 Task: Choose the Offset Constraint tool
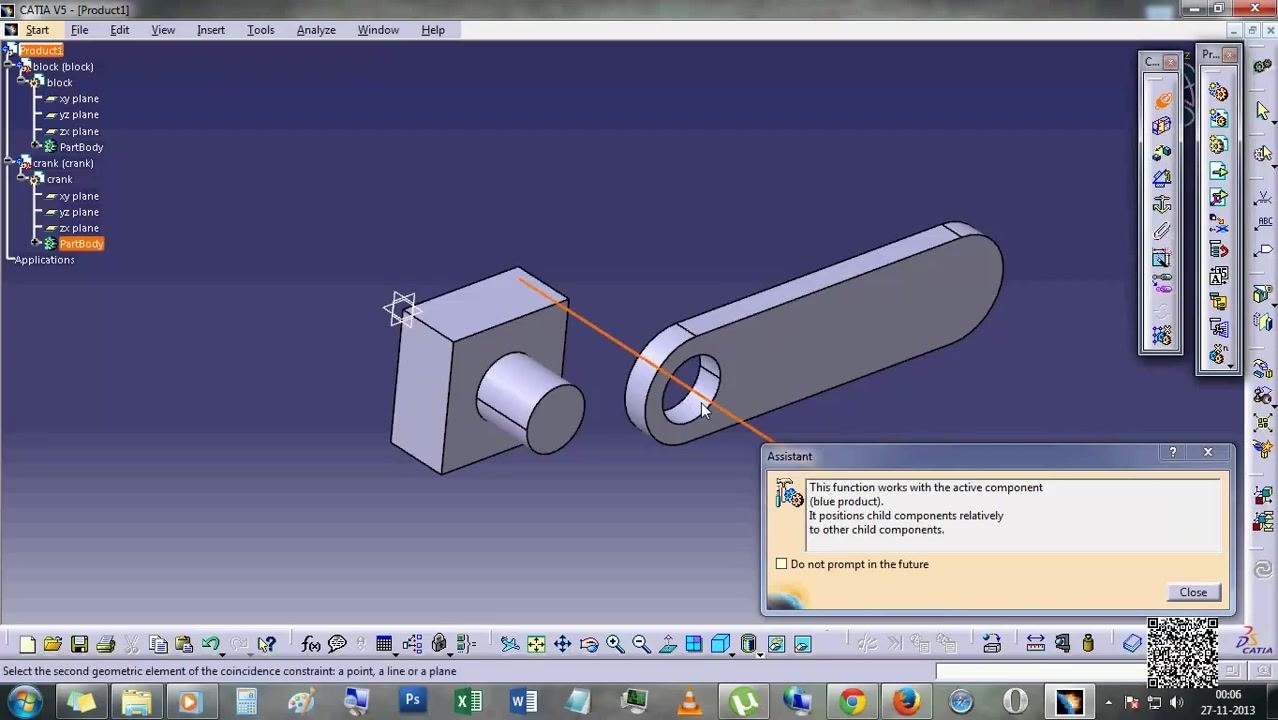[1162, 152]
